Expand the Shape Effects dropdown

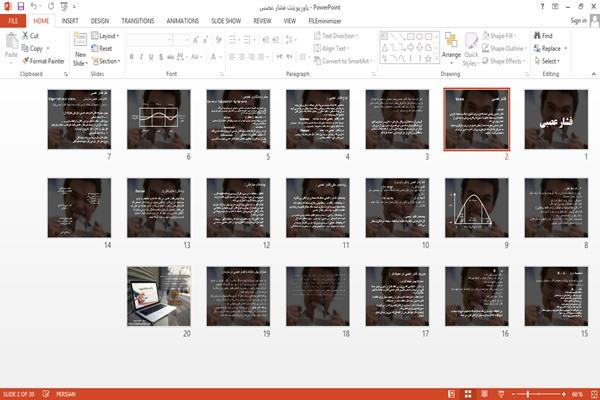pos(503,61)
